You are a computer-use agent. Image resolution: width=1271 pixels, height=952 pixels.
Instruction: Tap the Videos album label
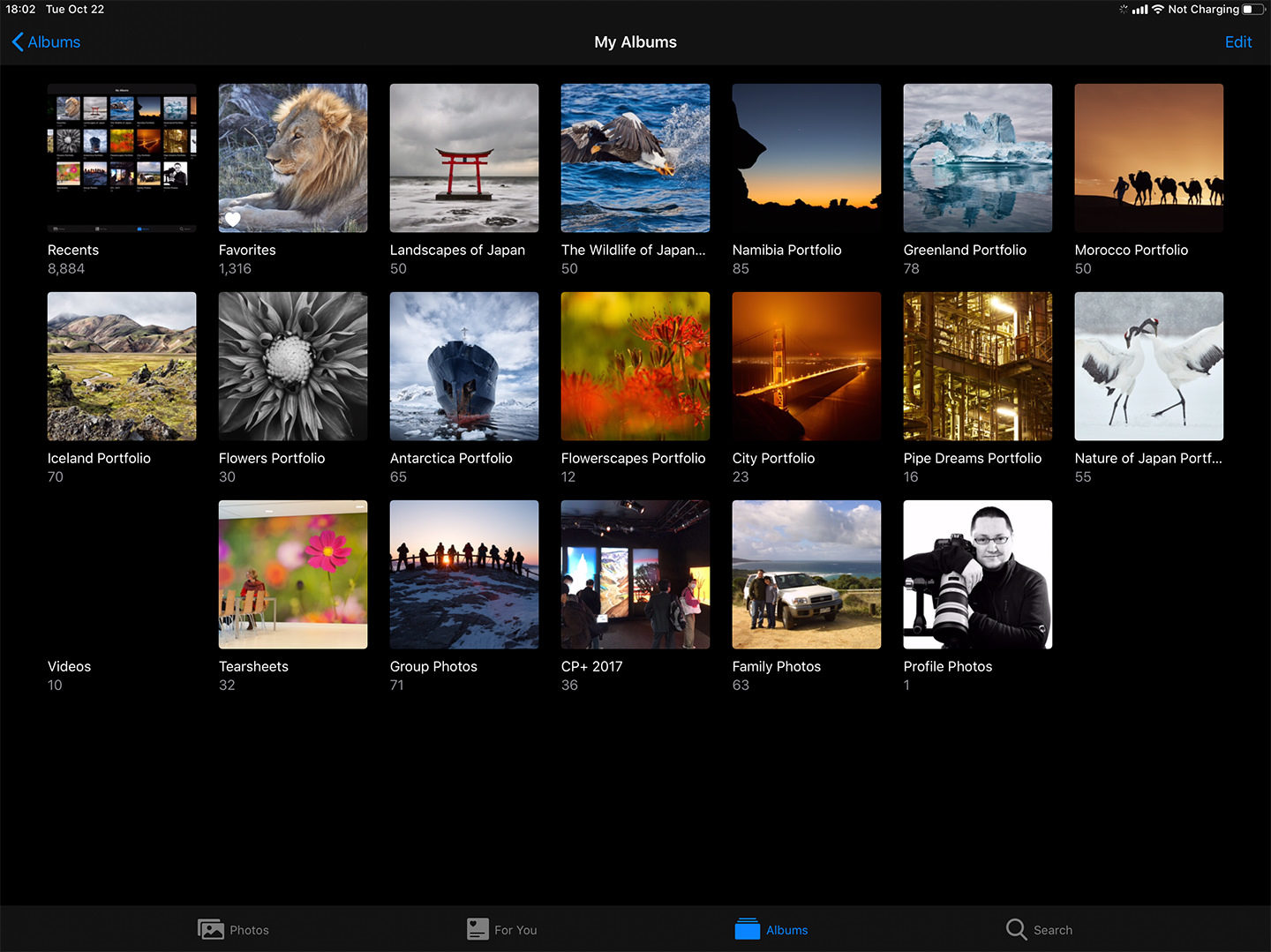point(70,667)
